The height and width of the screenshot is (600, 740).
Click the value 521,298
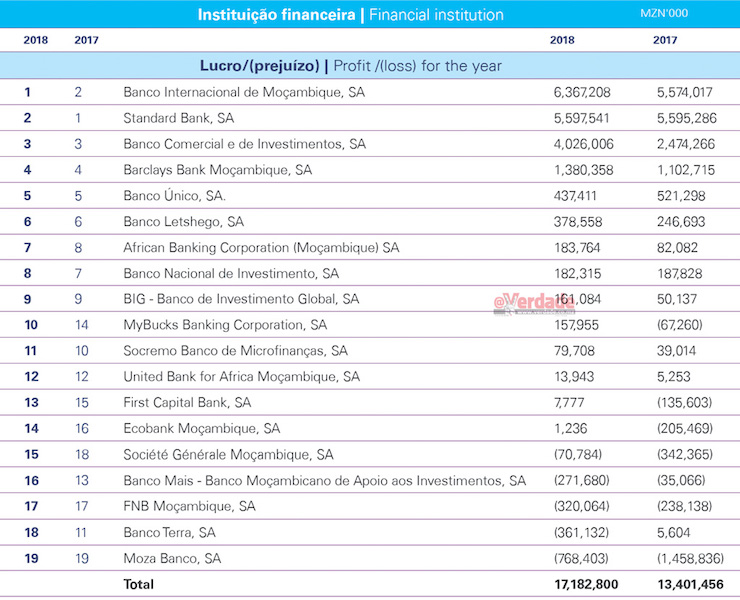pos(681,195)
